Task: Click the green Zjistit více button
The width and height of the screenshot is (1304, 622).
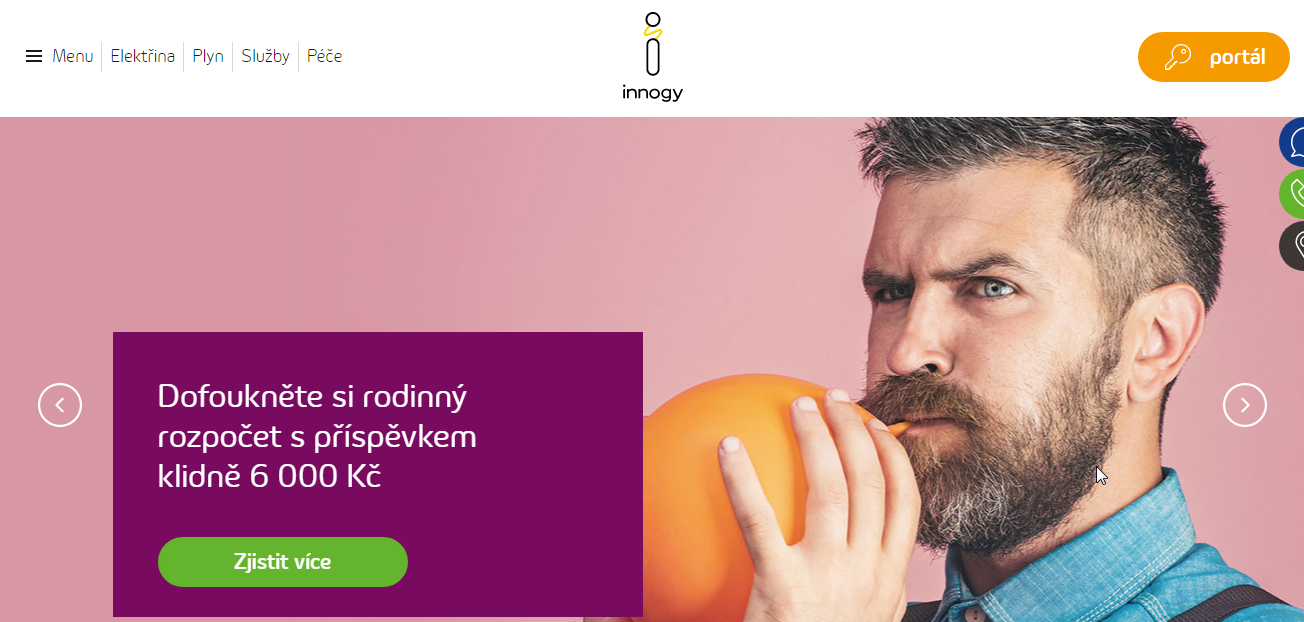Action: click(x=283, y=562)
